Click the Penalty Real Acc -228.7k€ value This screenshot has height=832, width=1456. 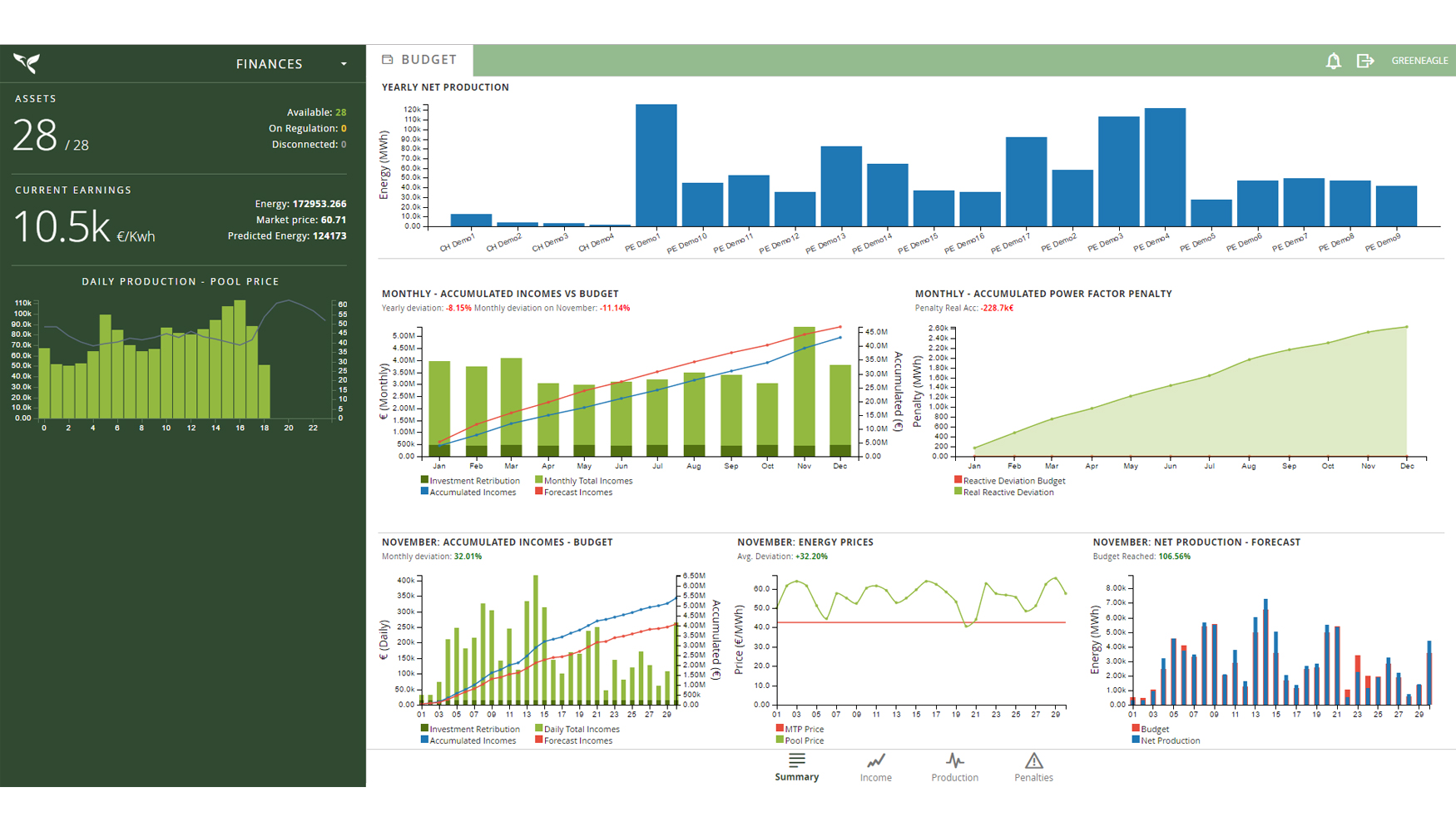pos(998,307)
